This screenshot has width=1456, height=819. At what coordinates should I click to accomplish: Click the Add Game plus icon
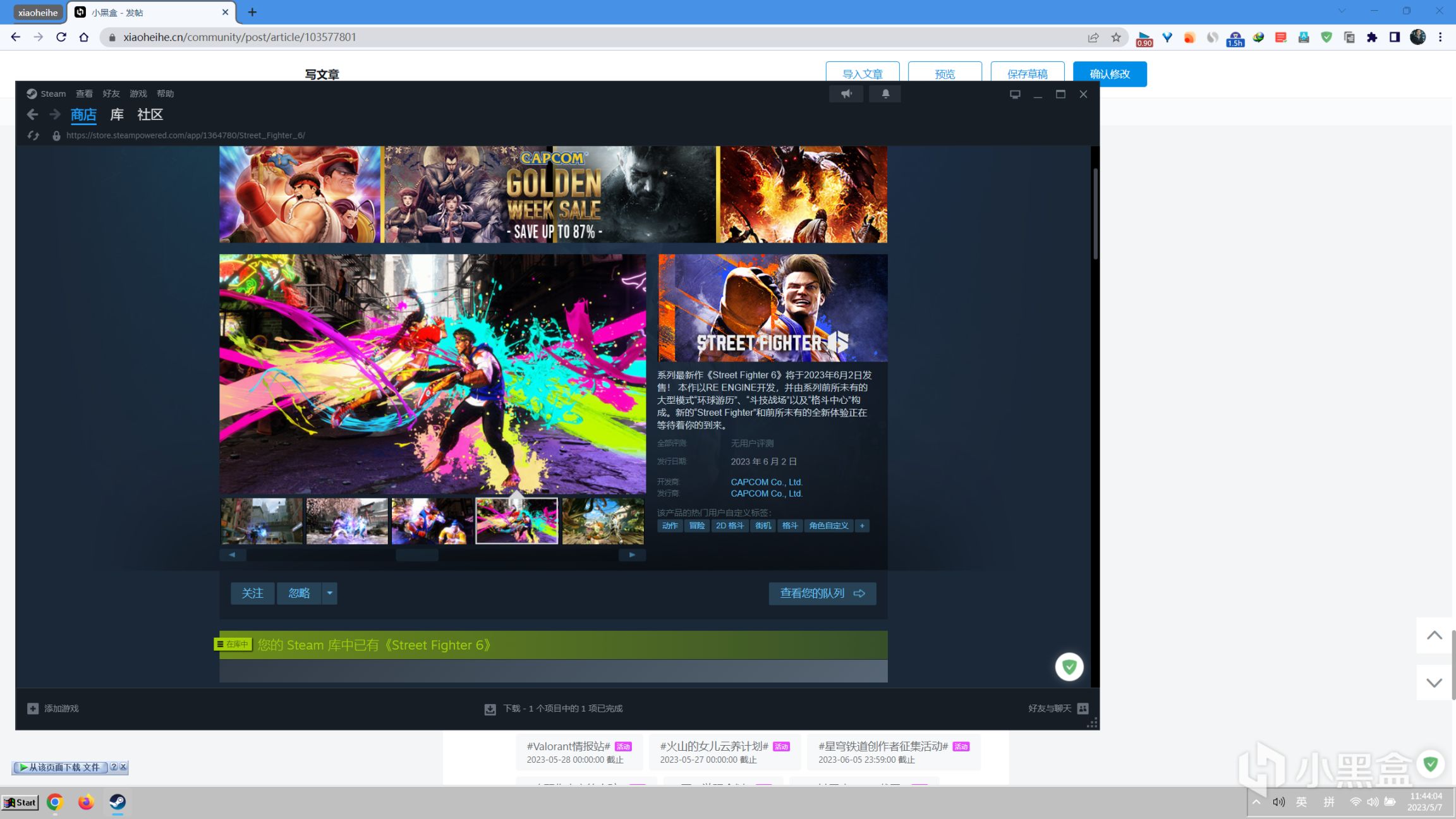(33, 708)
